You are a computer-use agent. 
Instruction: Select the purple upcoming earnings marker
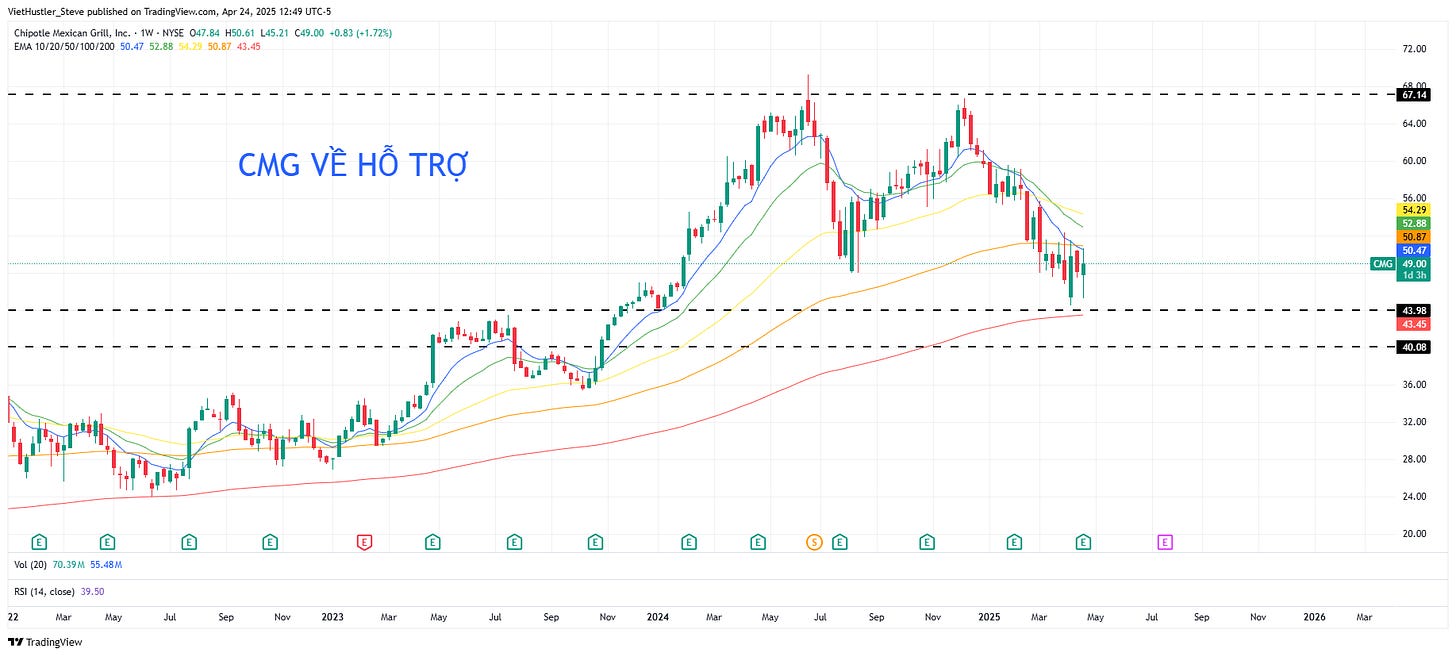pos(1165,542)
